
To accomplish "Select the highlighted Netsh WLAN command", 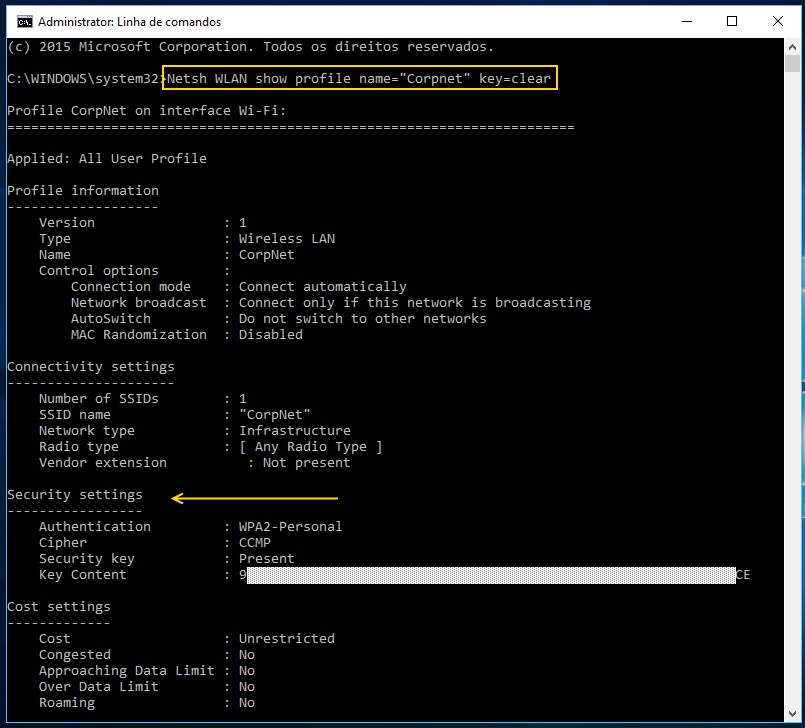I will tap(360, 78).
